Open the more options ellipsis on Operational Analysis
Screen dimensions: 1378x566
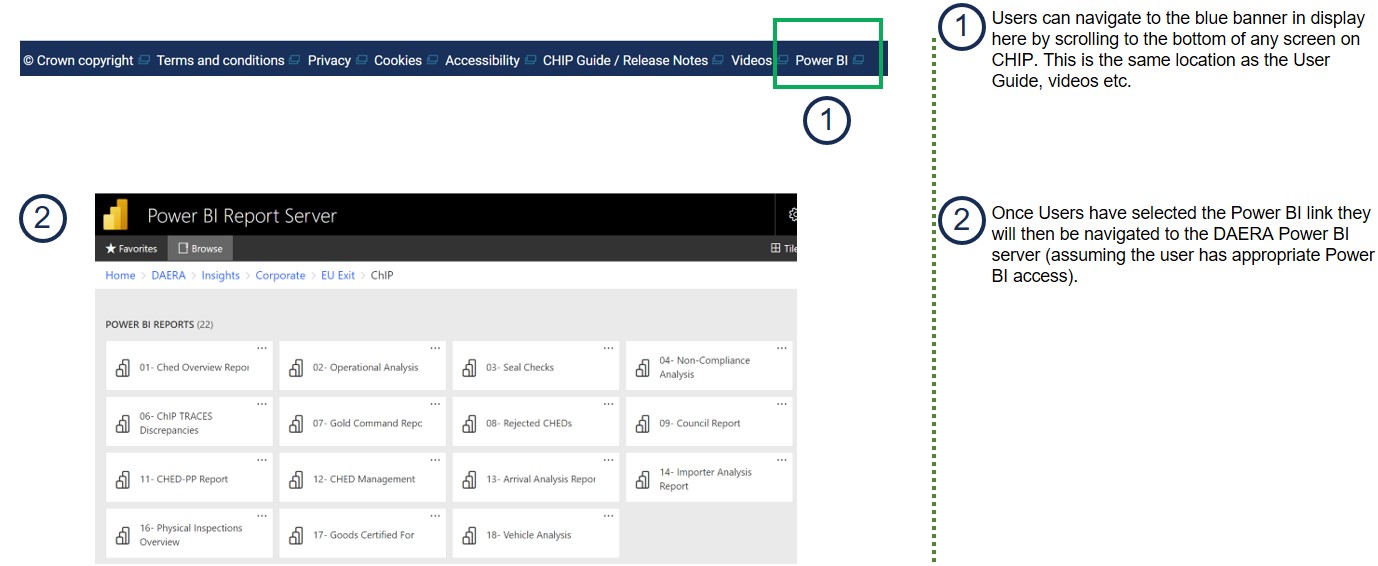[x=435, y=348]
